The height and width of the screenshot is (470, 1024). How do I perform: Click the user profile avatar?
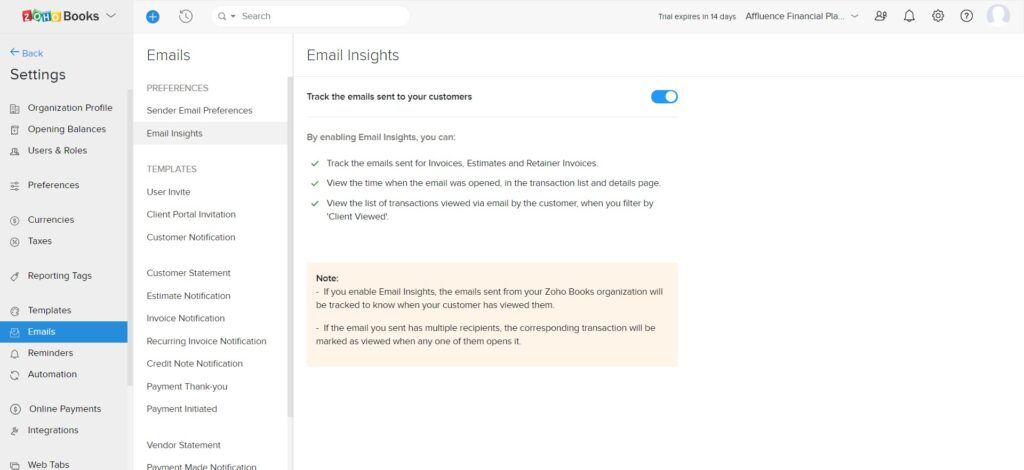[998, 15]
